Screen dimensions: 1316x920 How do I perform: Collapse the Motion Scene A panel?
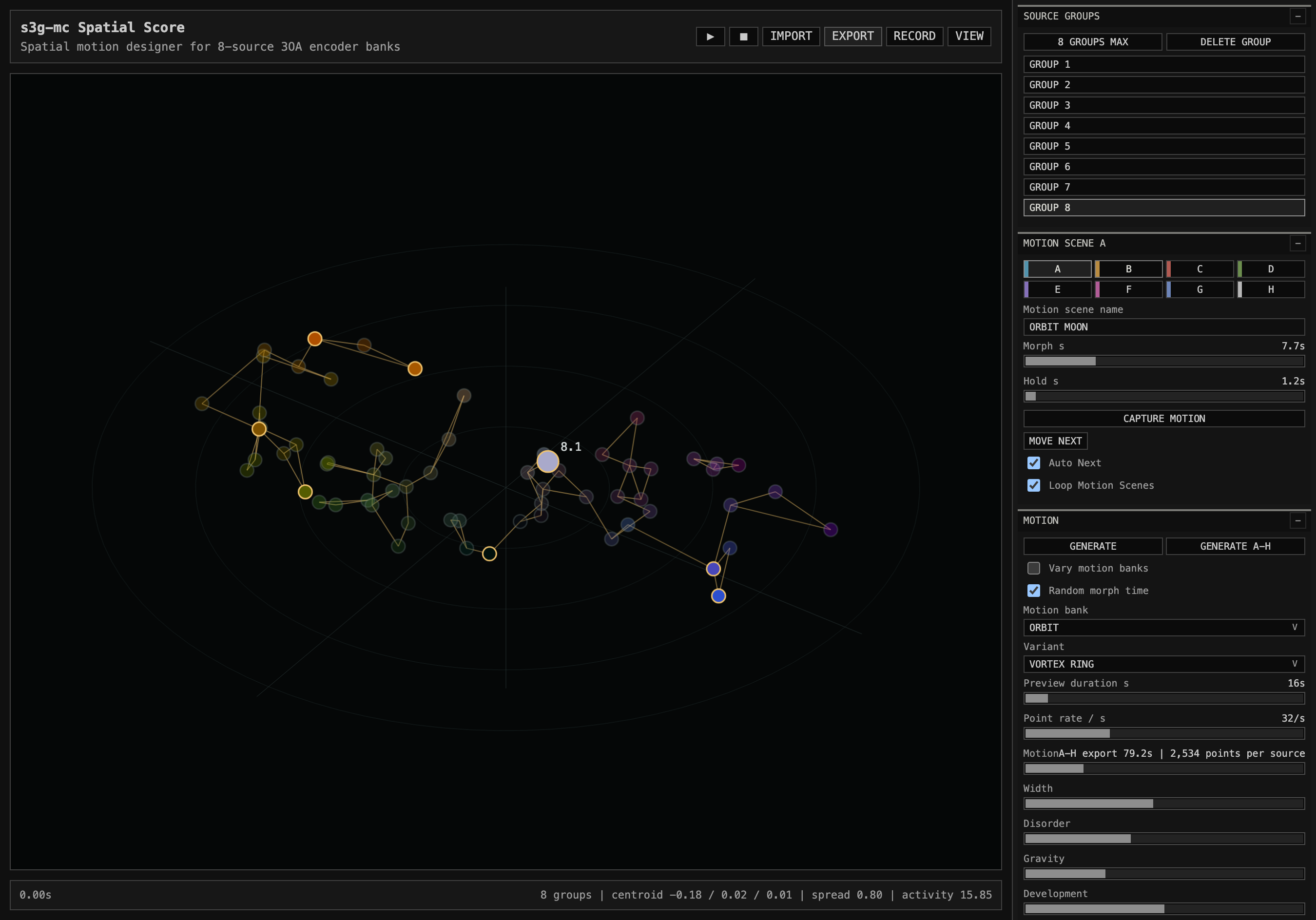point(1297,244)
